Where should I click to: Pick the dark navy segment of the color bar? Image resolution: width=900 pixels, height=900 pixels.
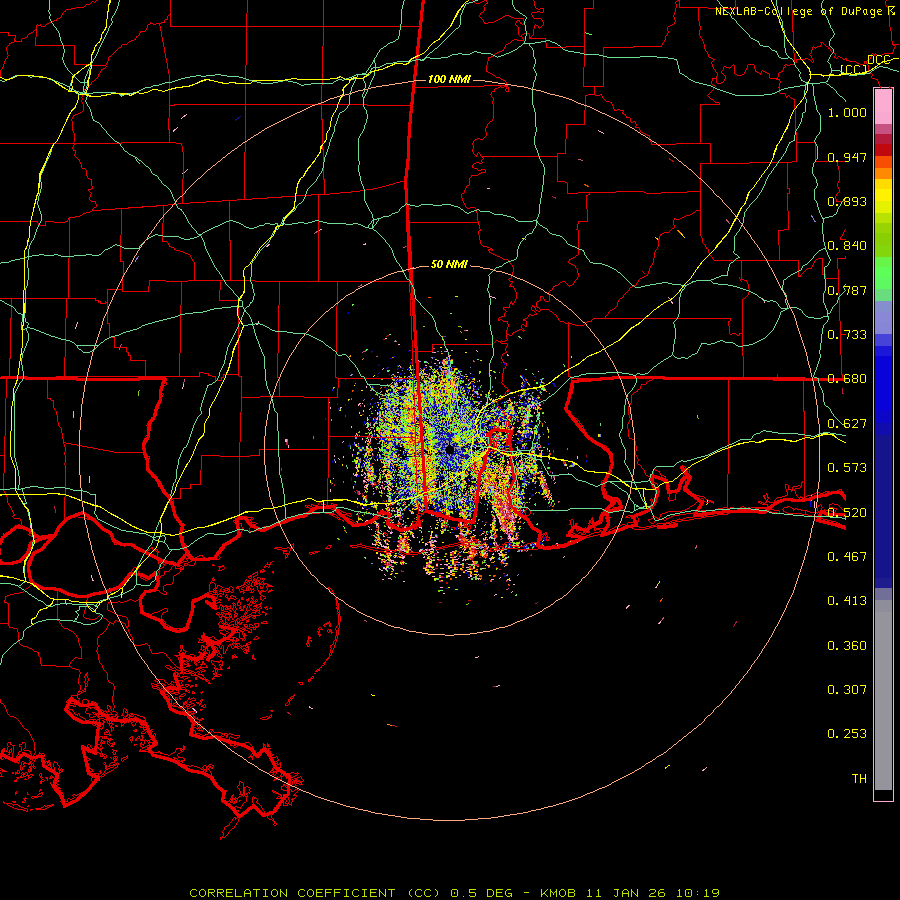pyautogui.click(x=883, y=508)
